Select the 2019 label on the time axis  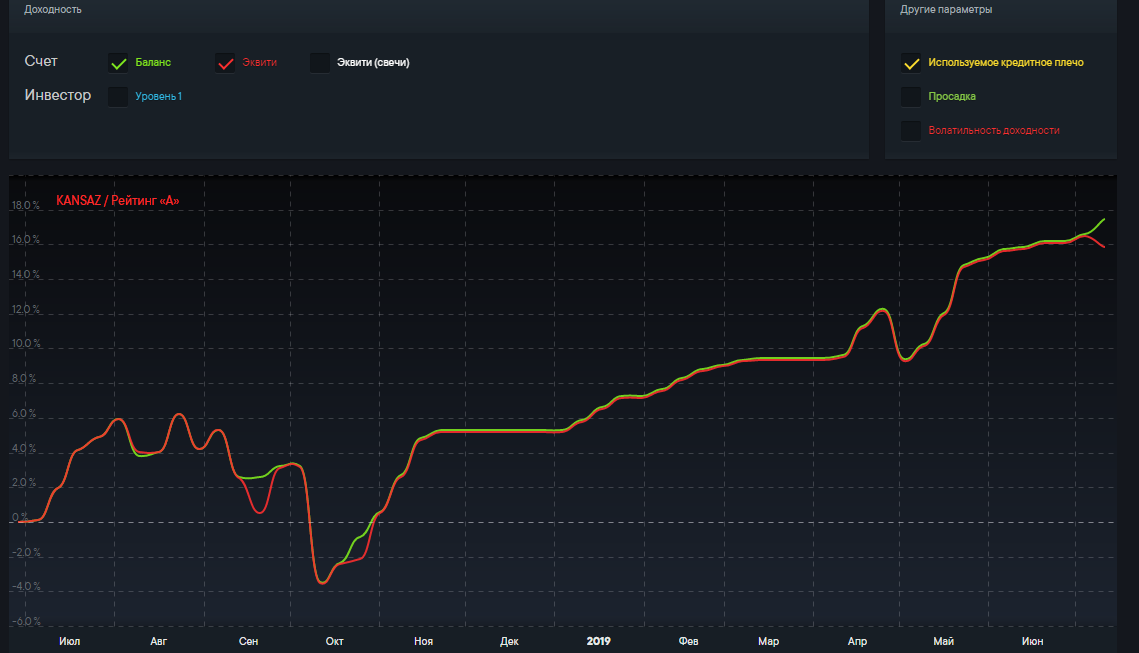click(x=598, y=641)
